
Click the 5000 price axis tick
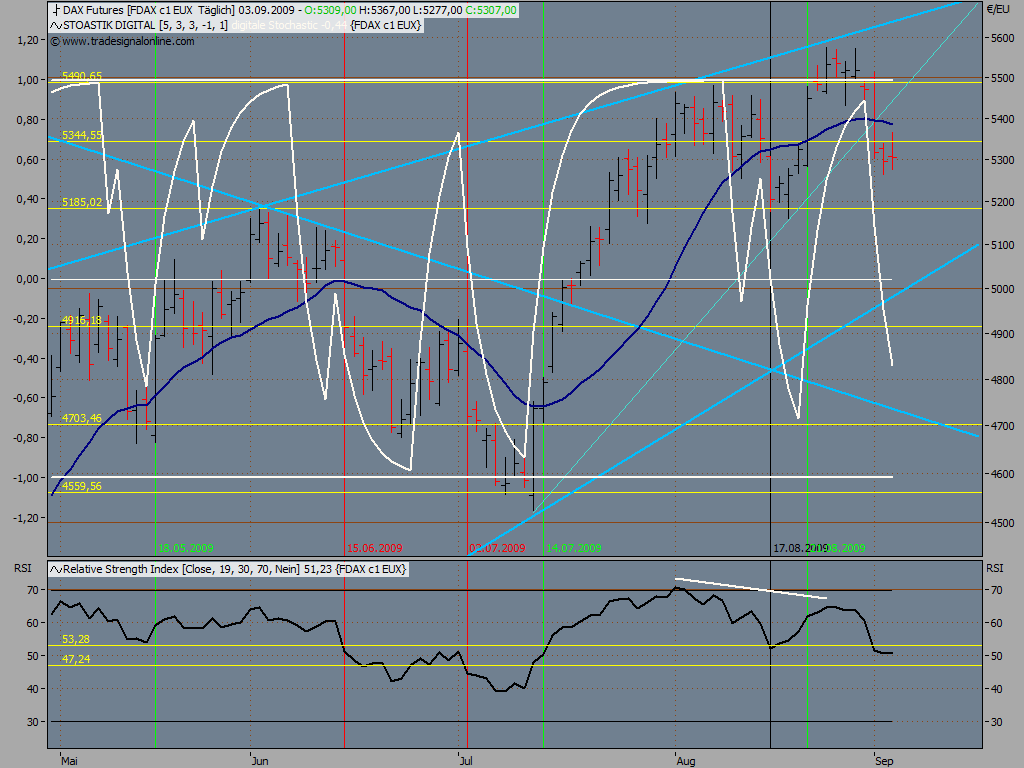click(1003, 289)
